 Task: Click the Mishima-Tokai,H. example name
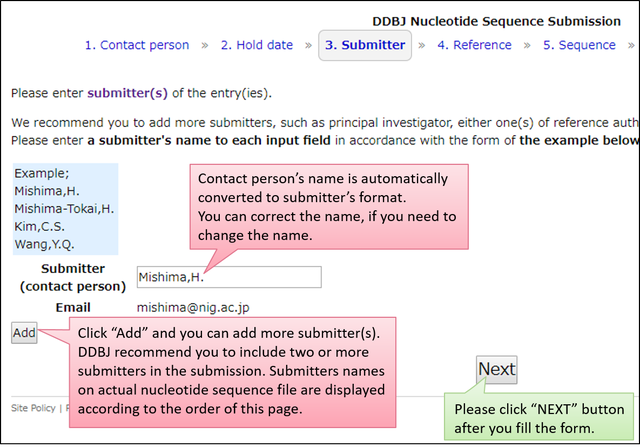pyautogui.click(x=64, y=209)
